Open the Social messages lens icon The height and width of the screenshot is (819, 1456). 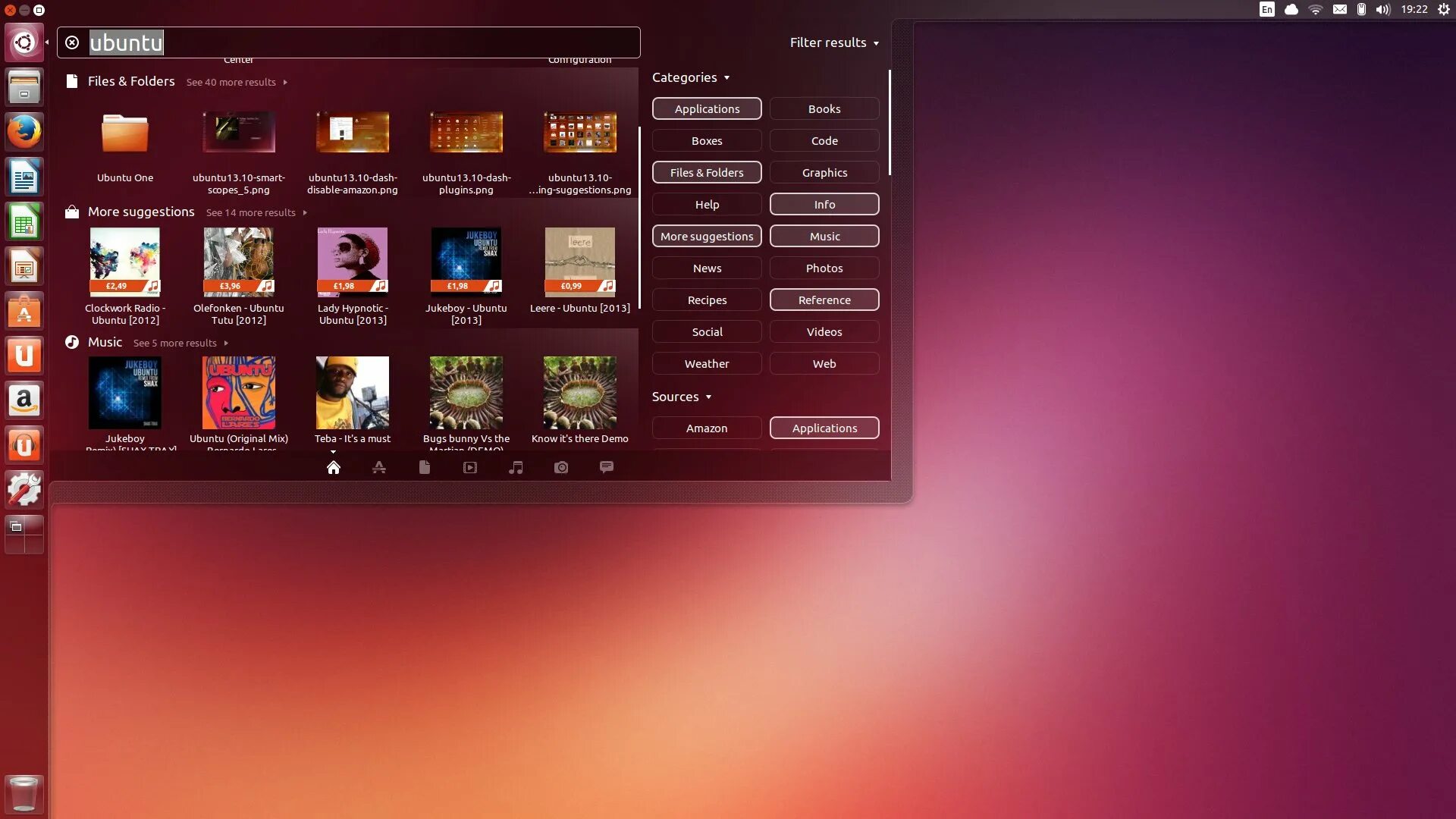[x=607, y=467]
